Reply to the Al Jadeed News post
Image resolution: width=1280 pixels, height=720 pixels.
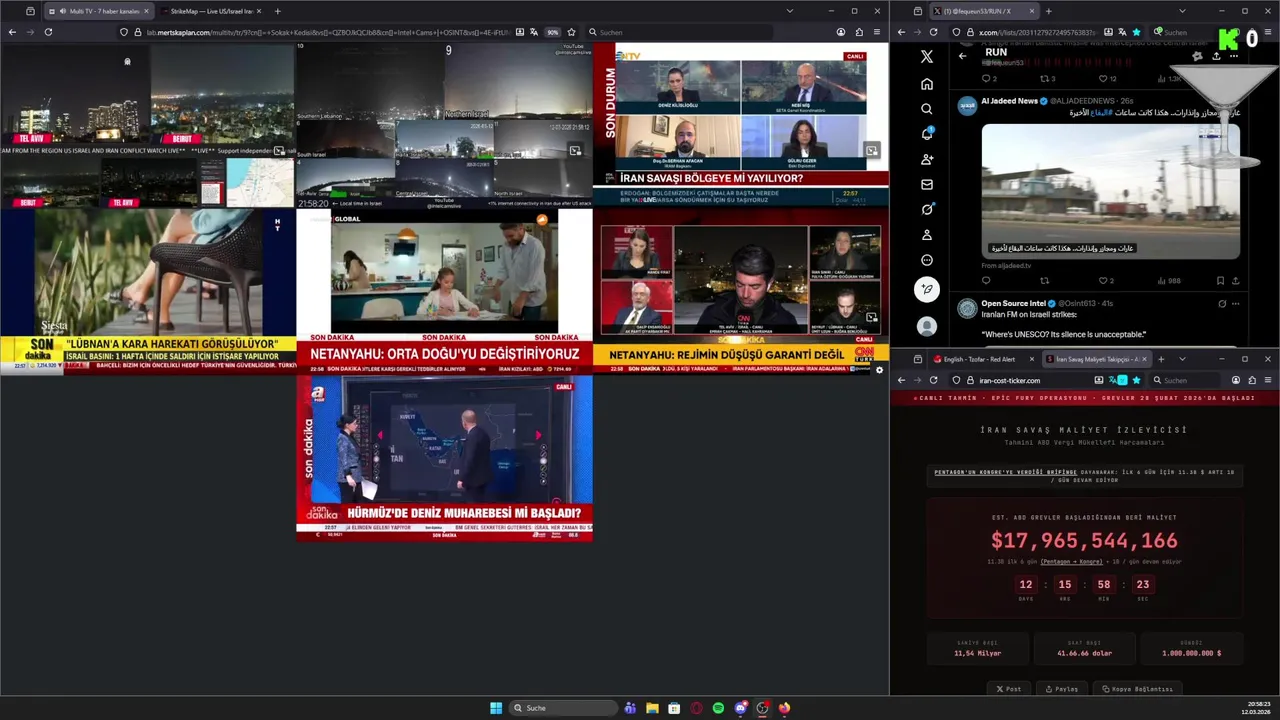click(986, 281)
